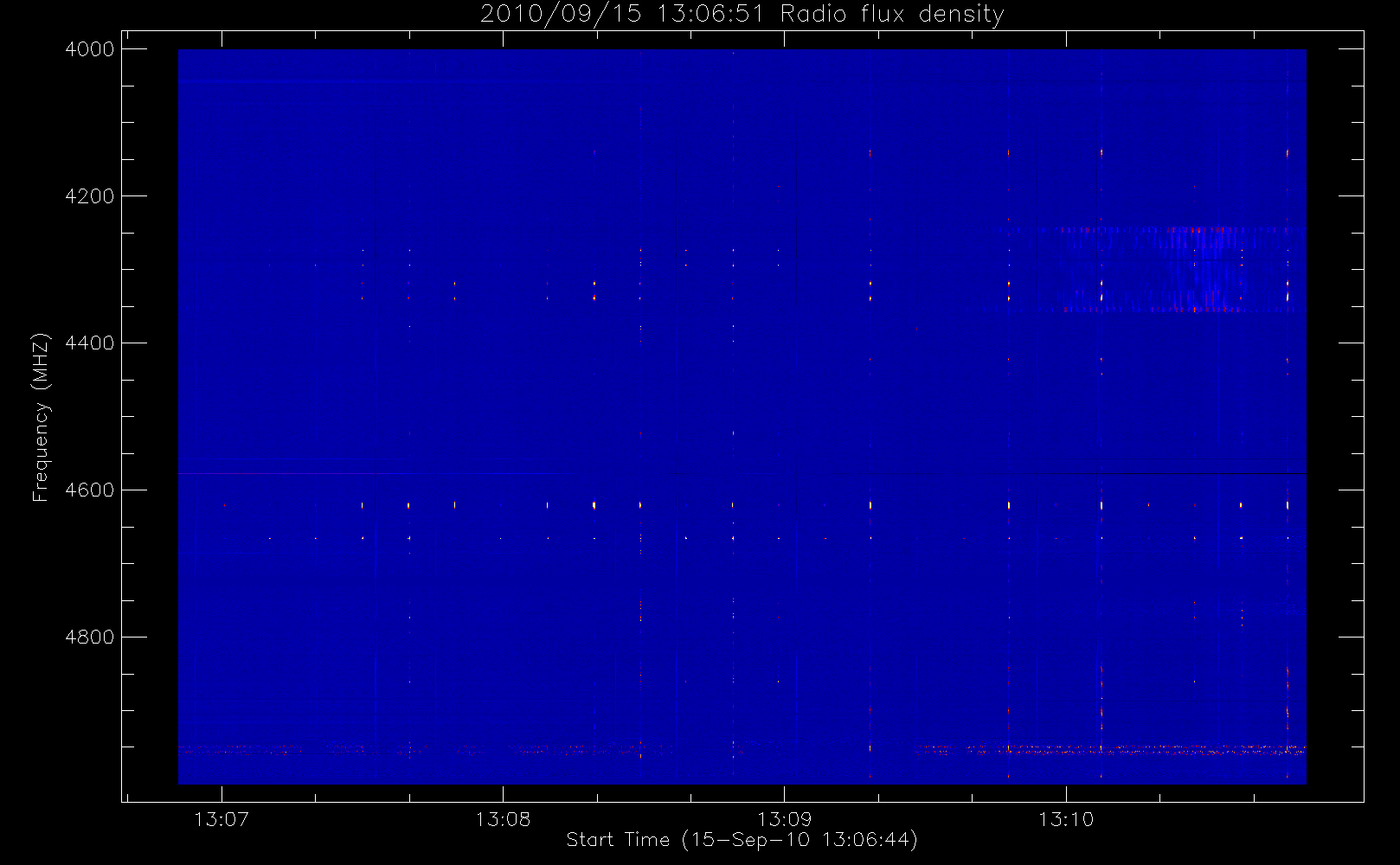Click the 4600 frequency tick label

coord(90,490)
